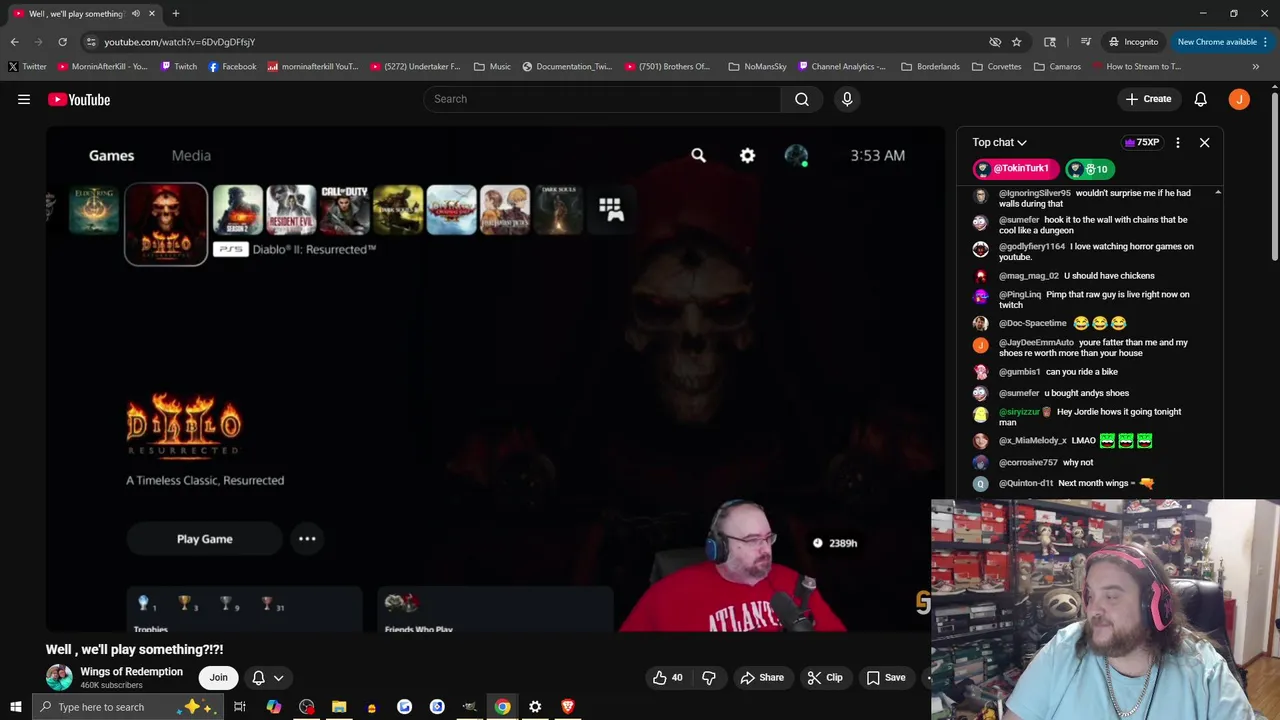Like the video with thumbs up
Image resolution: width=1280 pixels, height=720 pixels.
[668, 677]
